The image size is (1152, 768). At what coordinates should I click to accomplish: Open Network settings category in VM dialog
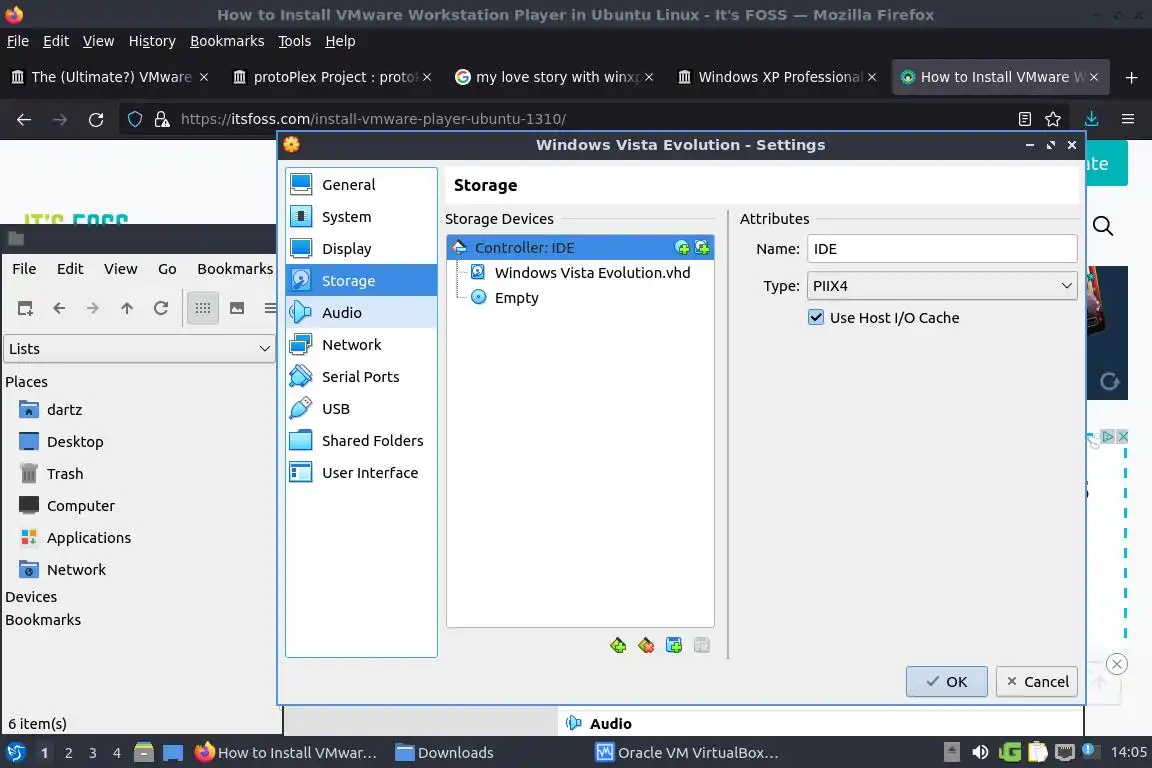point(361,345)
